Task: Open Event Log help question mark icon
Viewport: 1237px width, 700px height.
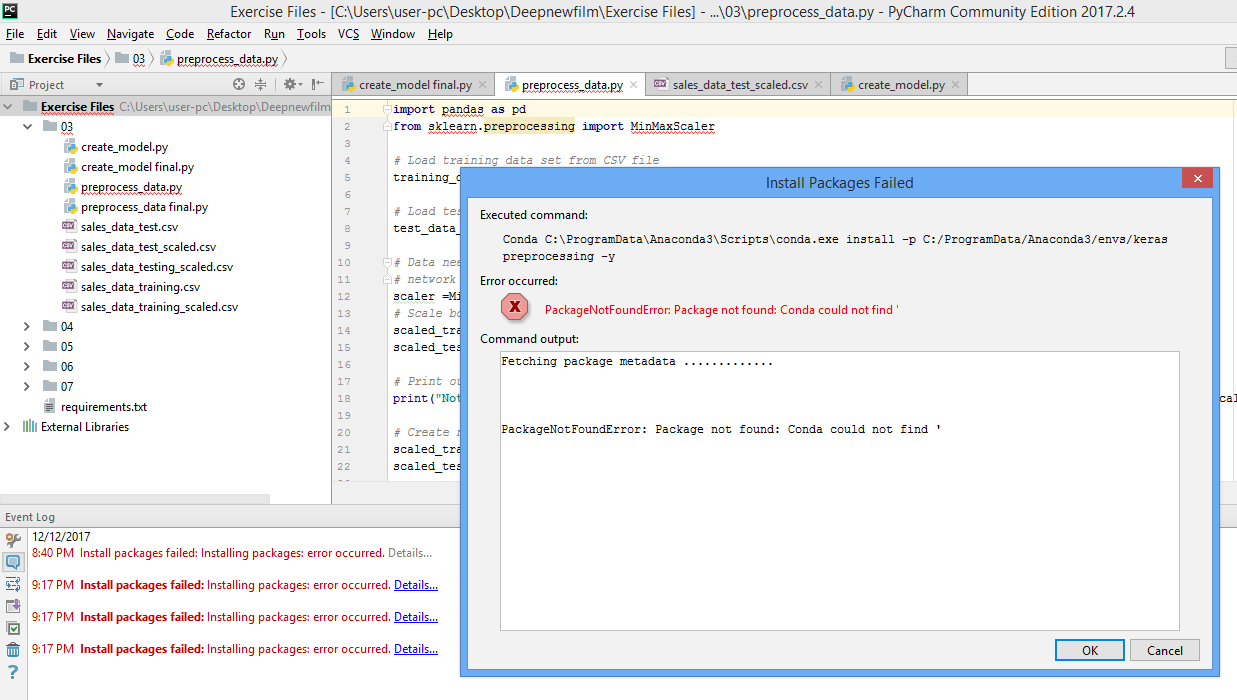Action: (x=13, y=672)
